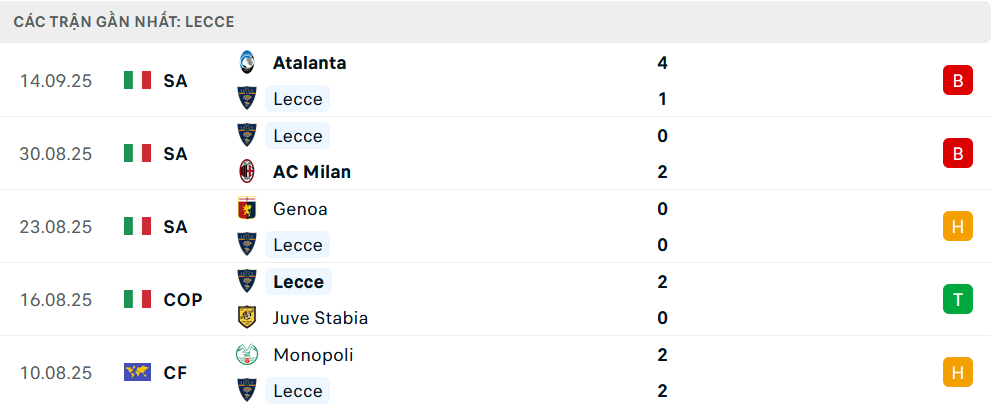Click the CF world flag icon

137,373
